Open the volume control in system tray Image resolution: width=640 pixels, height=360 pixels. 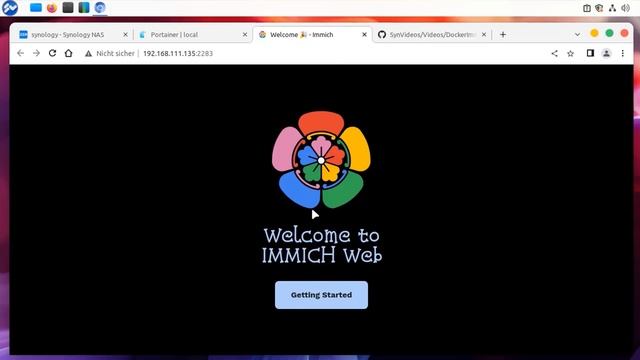(625, 8)
